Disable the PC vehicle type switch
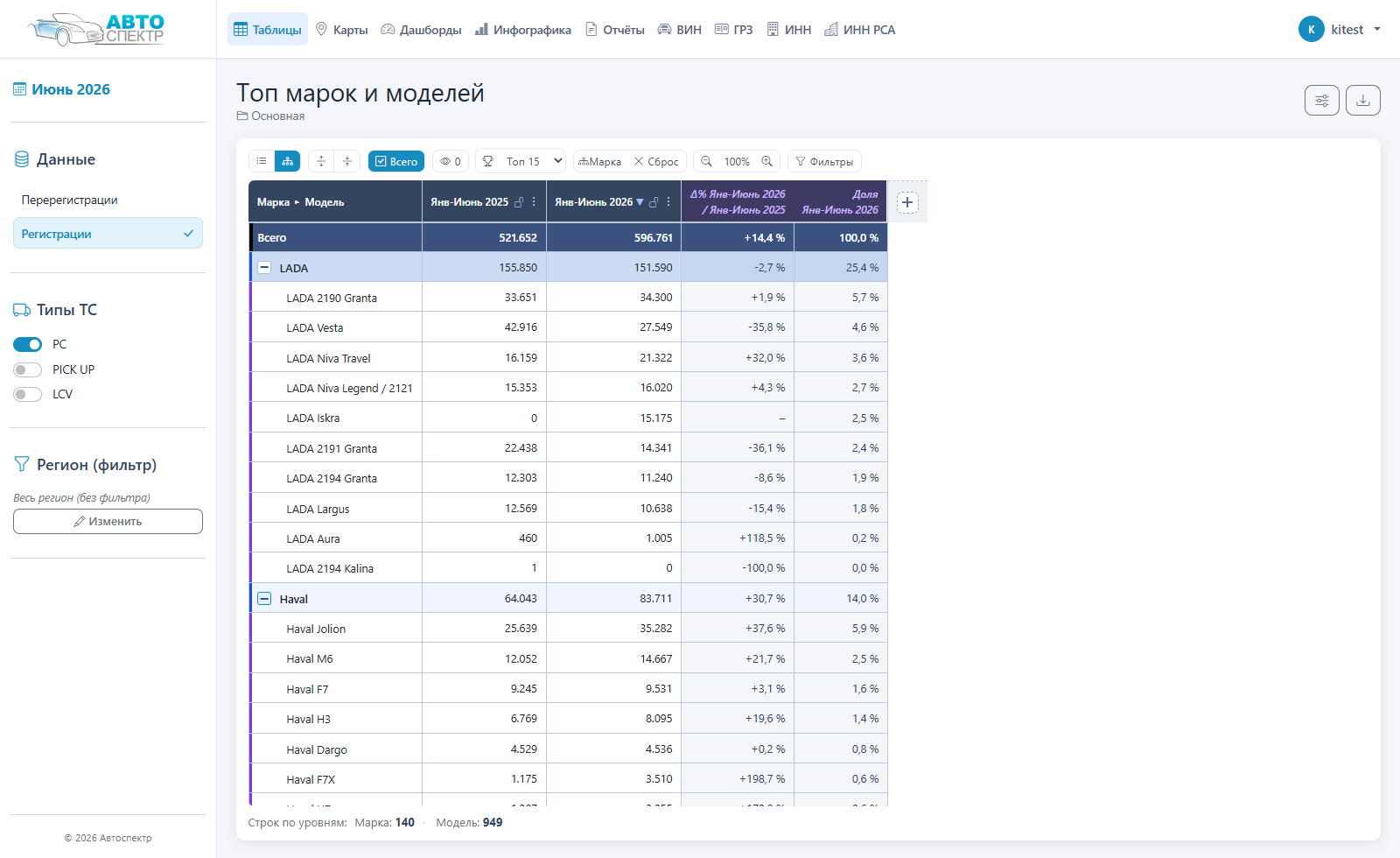This screenshot has width=1400, height=858. tap(27, 344)
